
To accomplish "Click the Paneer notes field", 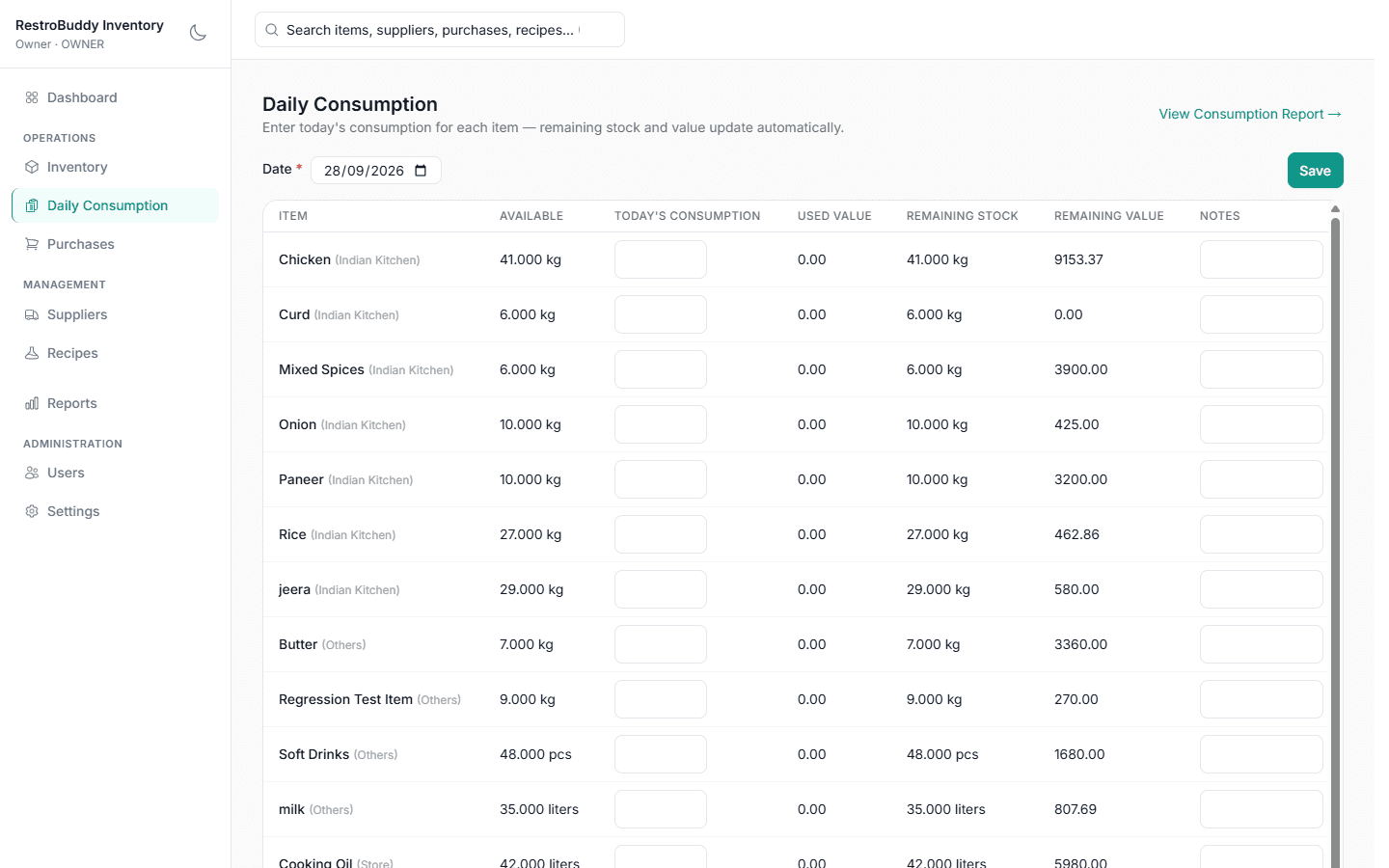I will (x=1262, y=479).
